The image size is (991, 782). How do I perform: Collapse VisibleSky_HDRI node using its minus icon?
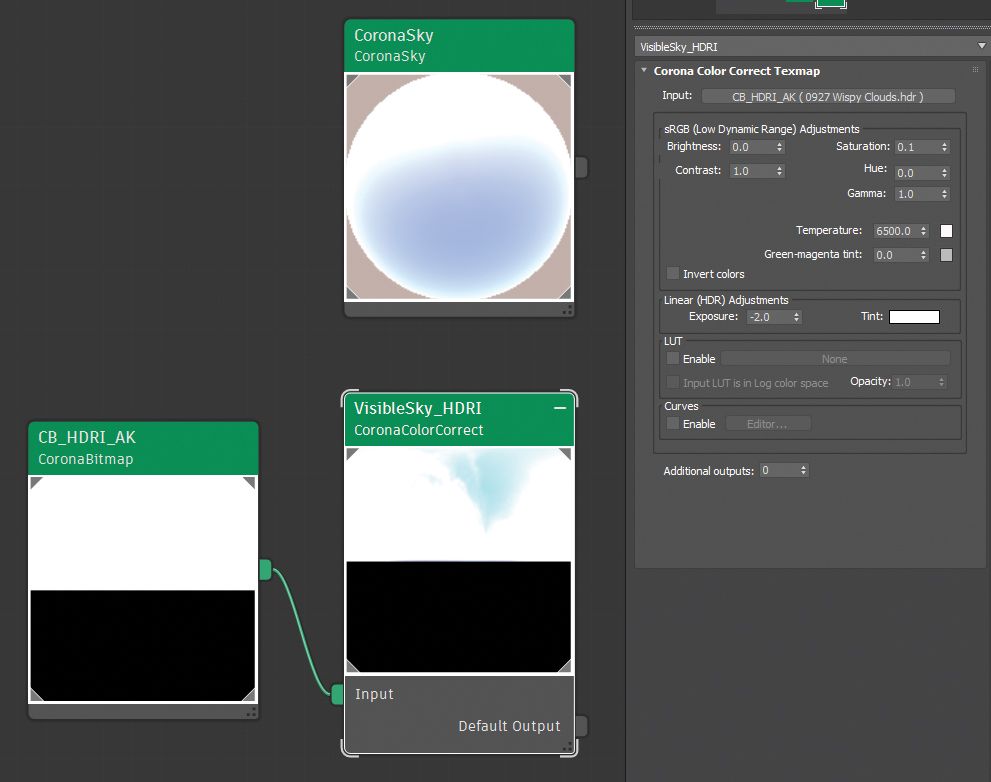(560, 408)
